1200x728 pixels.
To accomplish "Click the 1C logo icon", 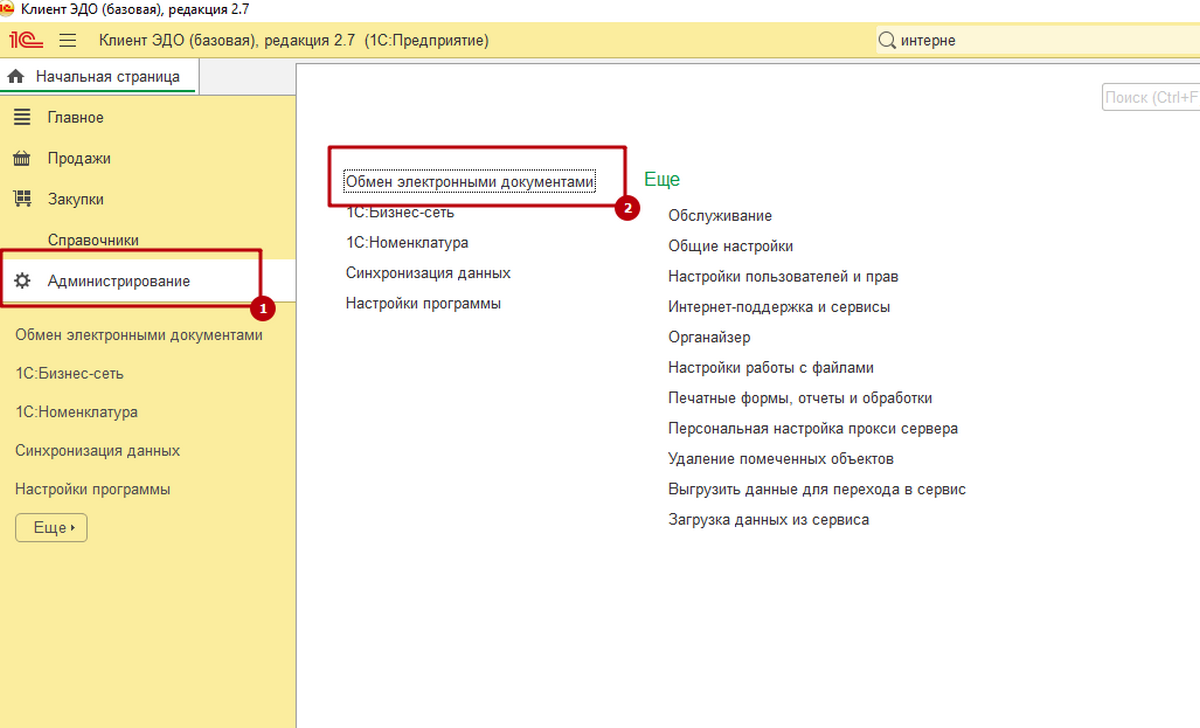I will tap(25, 41).
